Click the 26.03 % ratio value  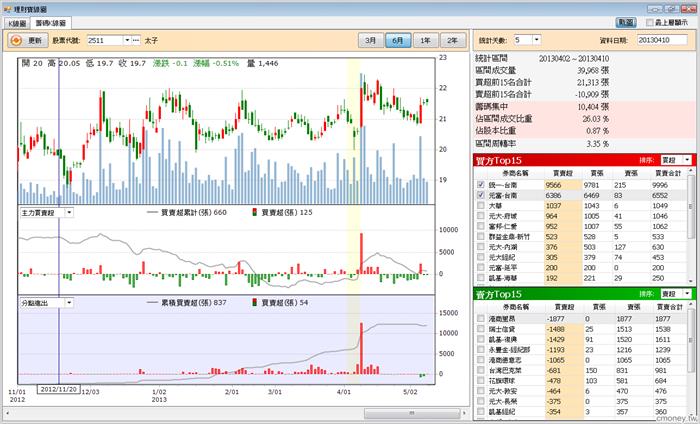pos(596,119)
